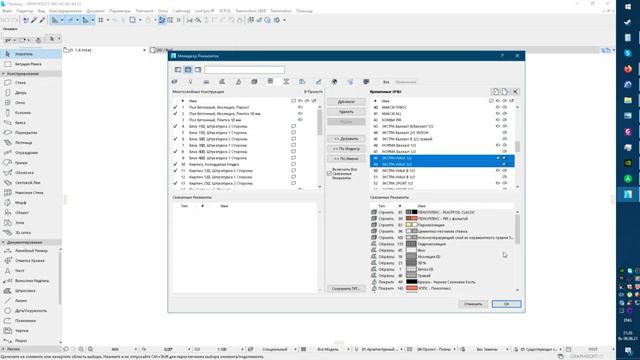The image size is (640, 360).
Task: Click the Добавить button in Attribute Manager
Action: [346, 102]
